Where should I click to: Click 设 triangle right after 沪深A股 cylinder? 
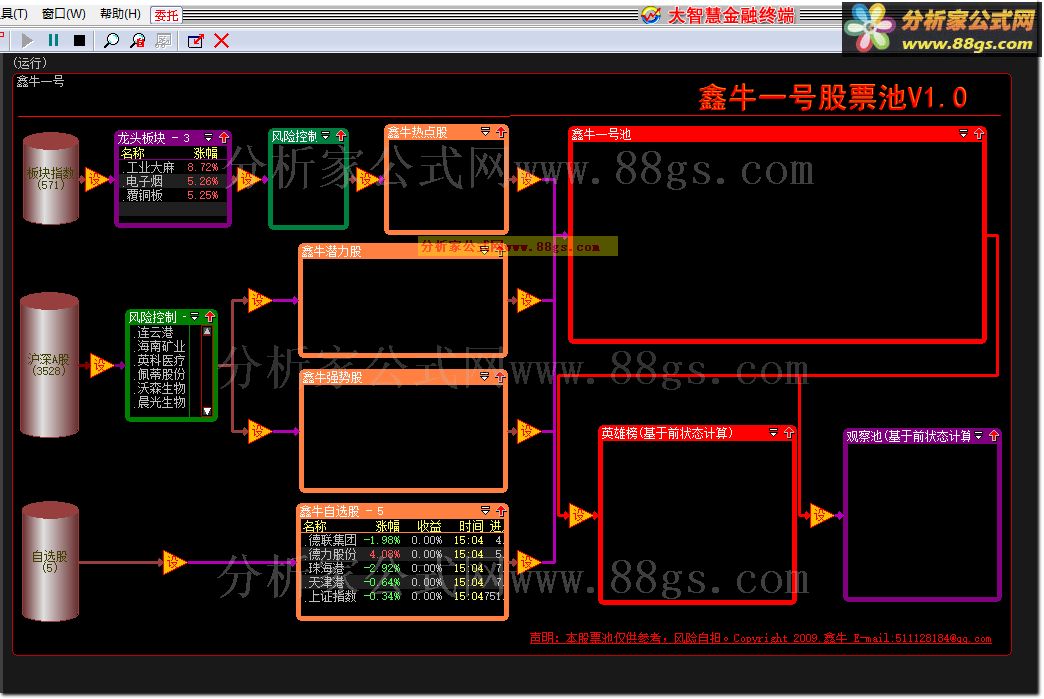[x=101, y=365]
